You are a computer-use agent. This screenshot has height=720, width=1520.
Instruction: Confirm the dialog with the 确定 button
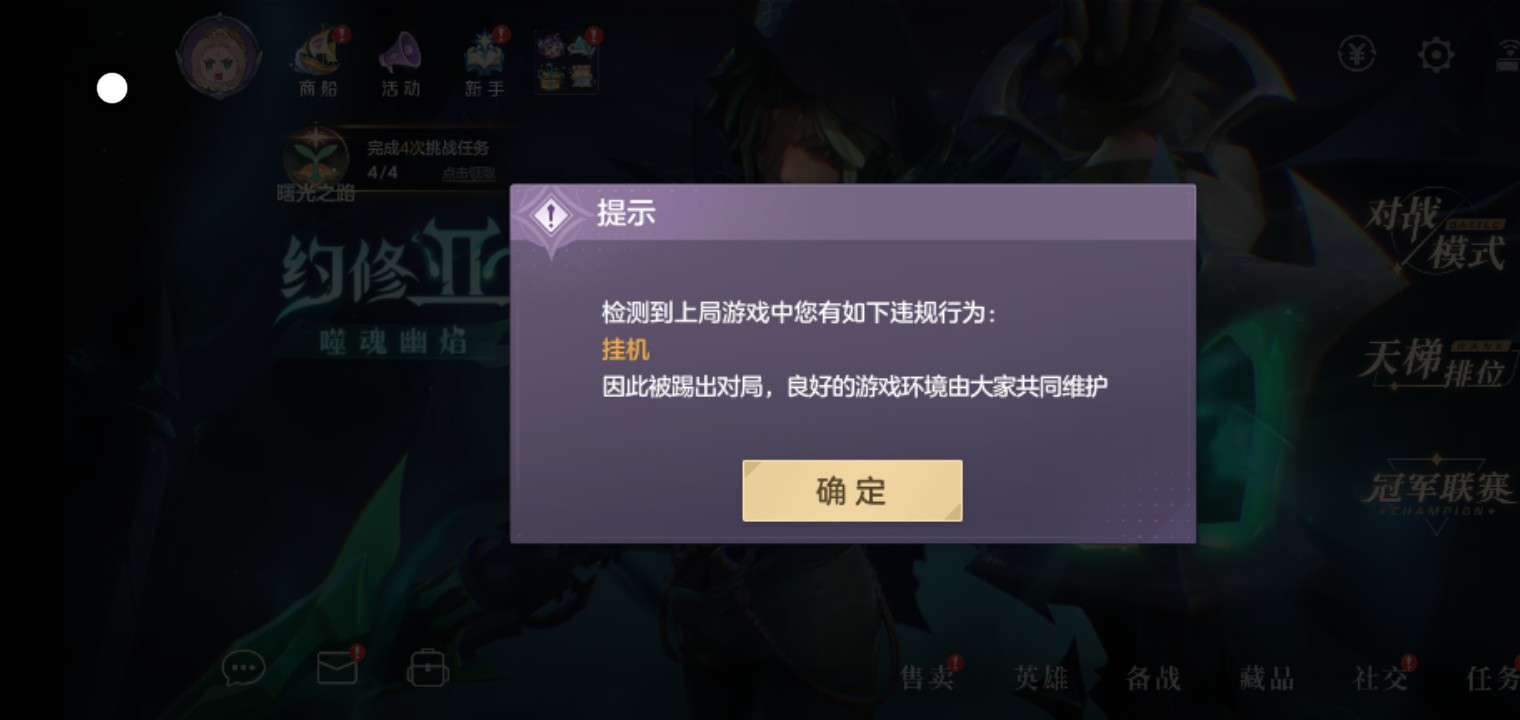point(852,491)
